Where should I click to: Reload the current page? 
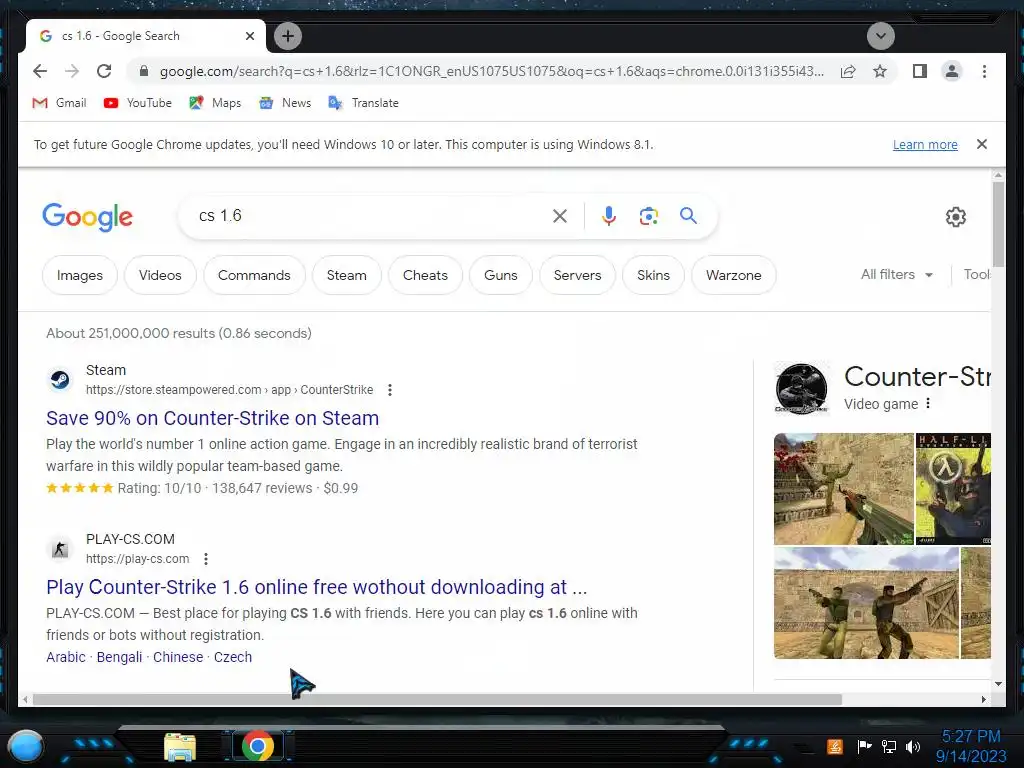tap(104, 71)
